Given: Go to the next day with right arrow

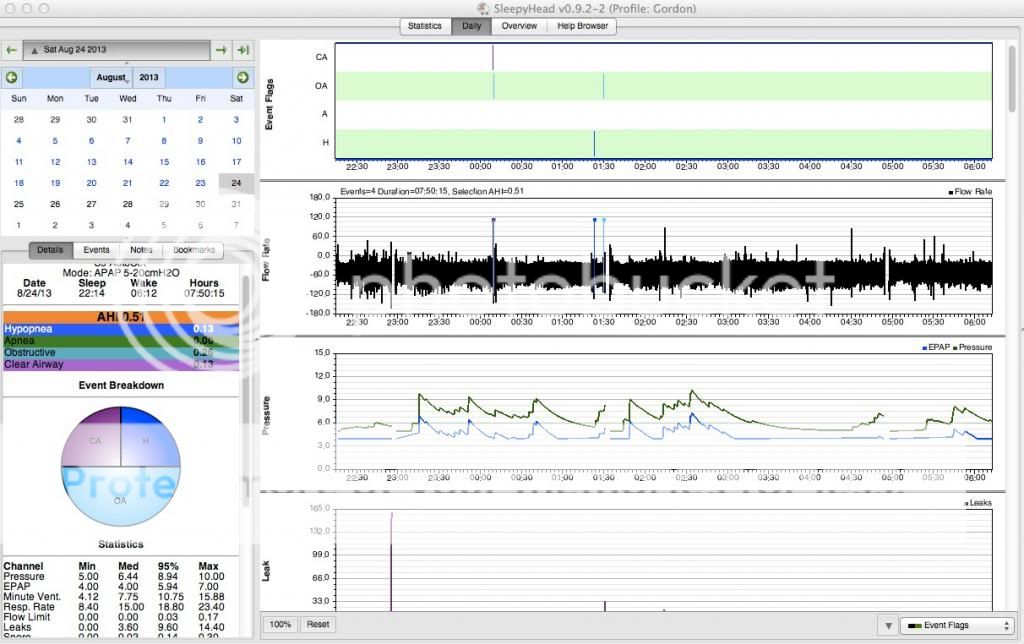Looking at the screenshot, I should point(223,49).
